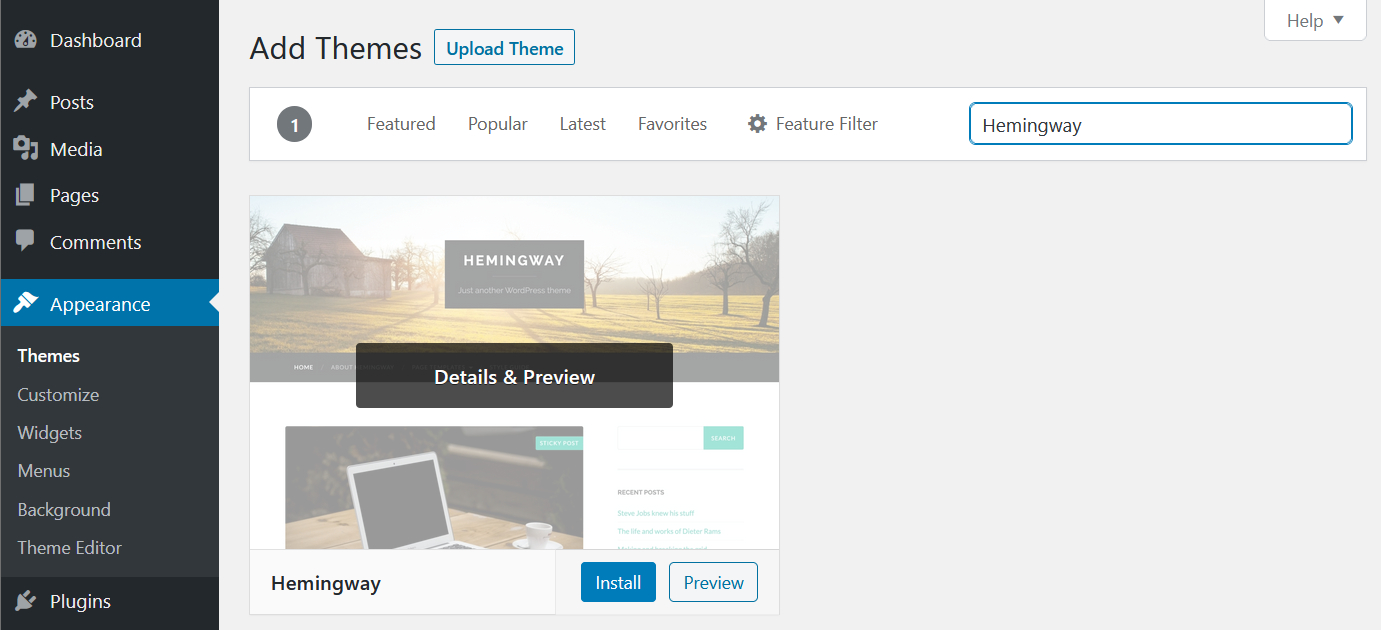This screenshot has height=630, width=1381.
Task: Click the theme search field
Action: click(1160, 124)
